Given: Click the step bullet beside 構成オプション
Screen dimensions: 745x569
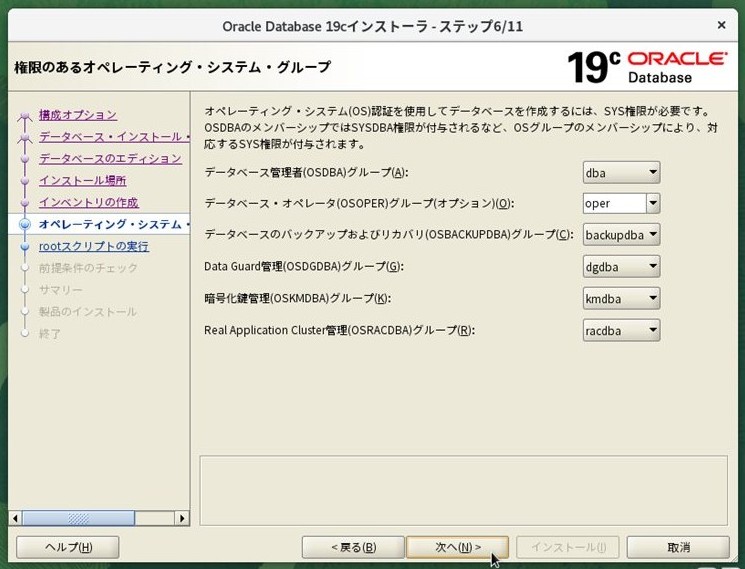Looking at the screenshot, I should coord(25,115).
